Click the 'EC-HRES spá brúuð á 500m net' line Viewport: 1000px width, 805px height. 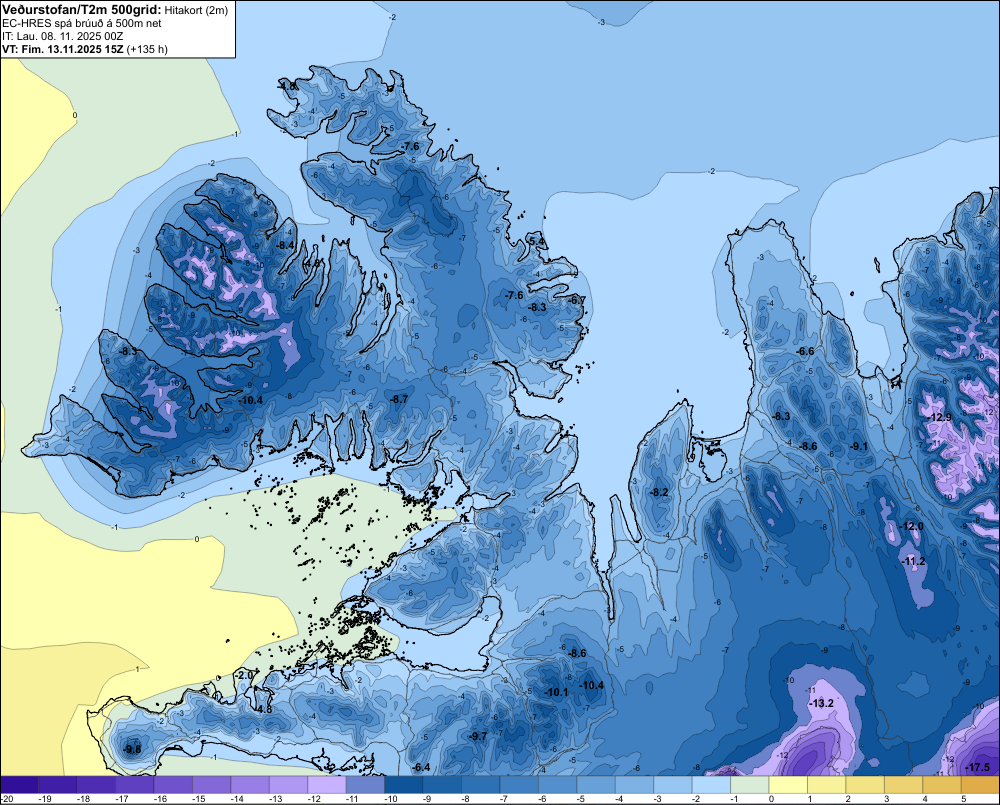coord(82,24)
